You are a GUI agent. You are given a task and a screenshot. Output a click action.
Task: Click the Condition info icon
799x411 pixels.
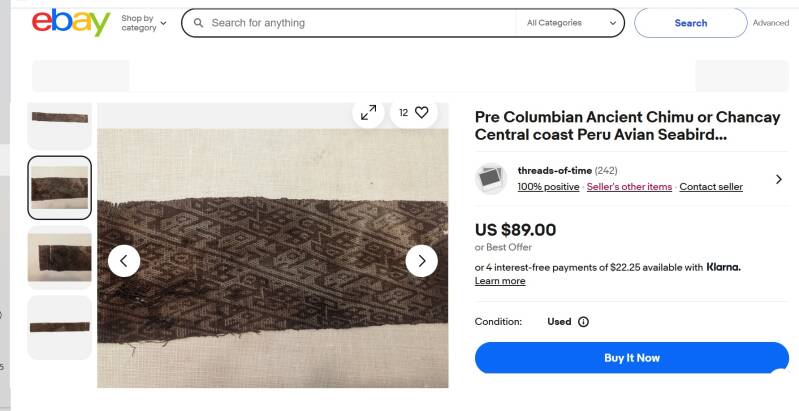[x=583, y=322]
